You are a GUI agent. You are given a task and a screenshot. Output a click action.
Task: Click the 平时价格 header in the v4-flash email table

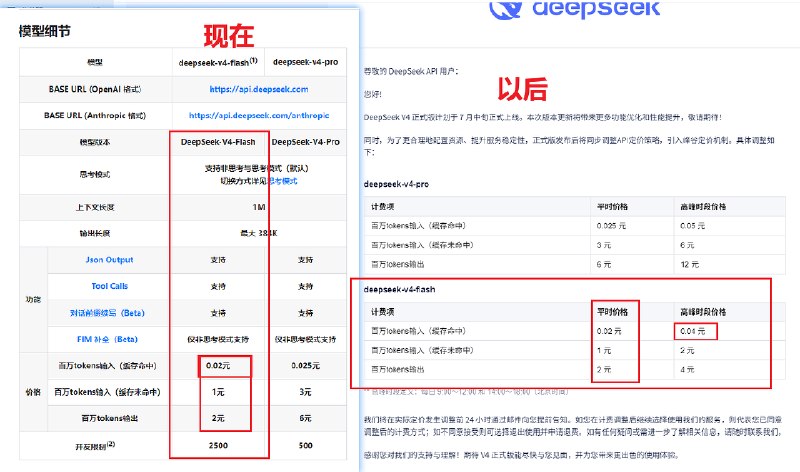pos(612,312)
